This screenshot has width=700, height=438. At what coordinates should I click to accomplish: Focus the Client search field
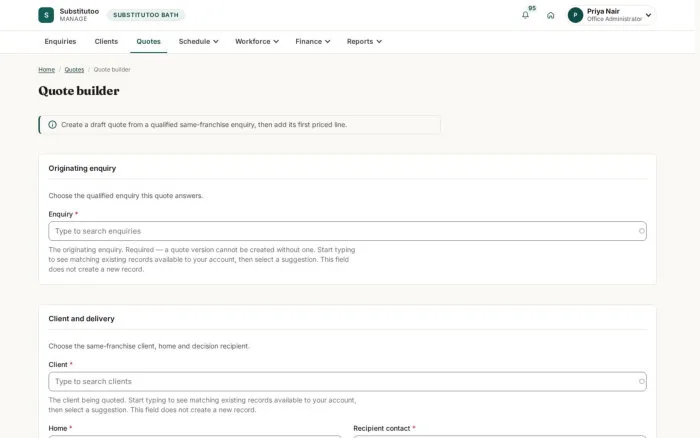347,381
